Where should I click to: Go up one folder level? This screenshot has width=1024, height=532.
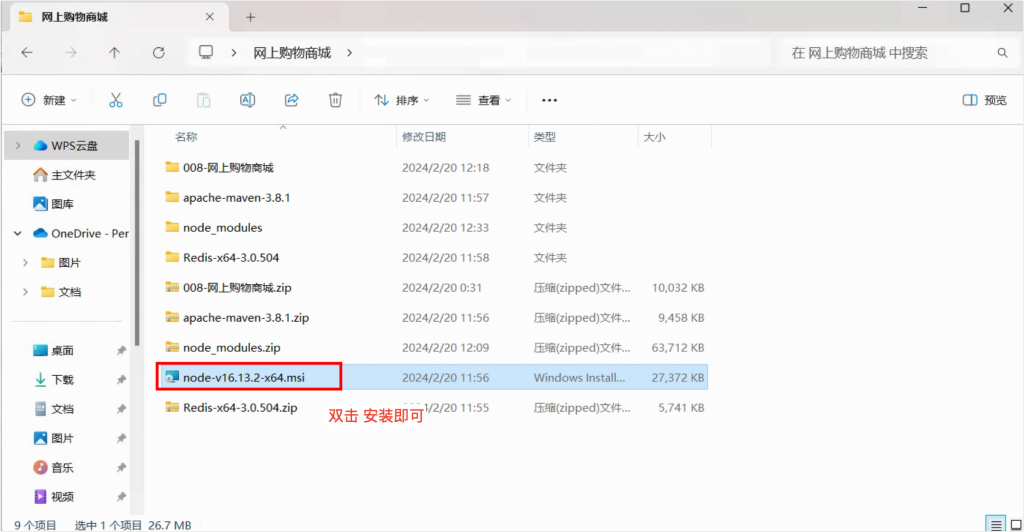(x=114, y=53)
